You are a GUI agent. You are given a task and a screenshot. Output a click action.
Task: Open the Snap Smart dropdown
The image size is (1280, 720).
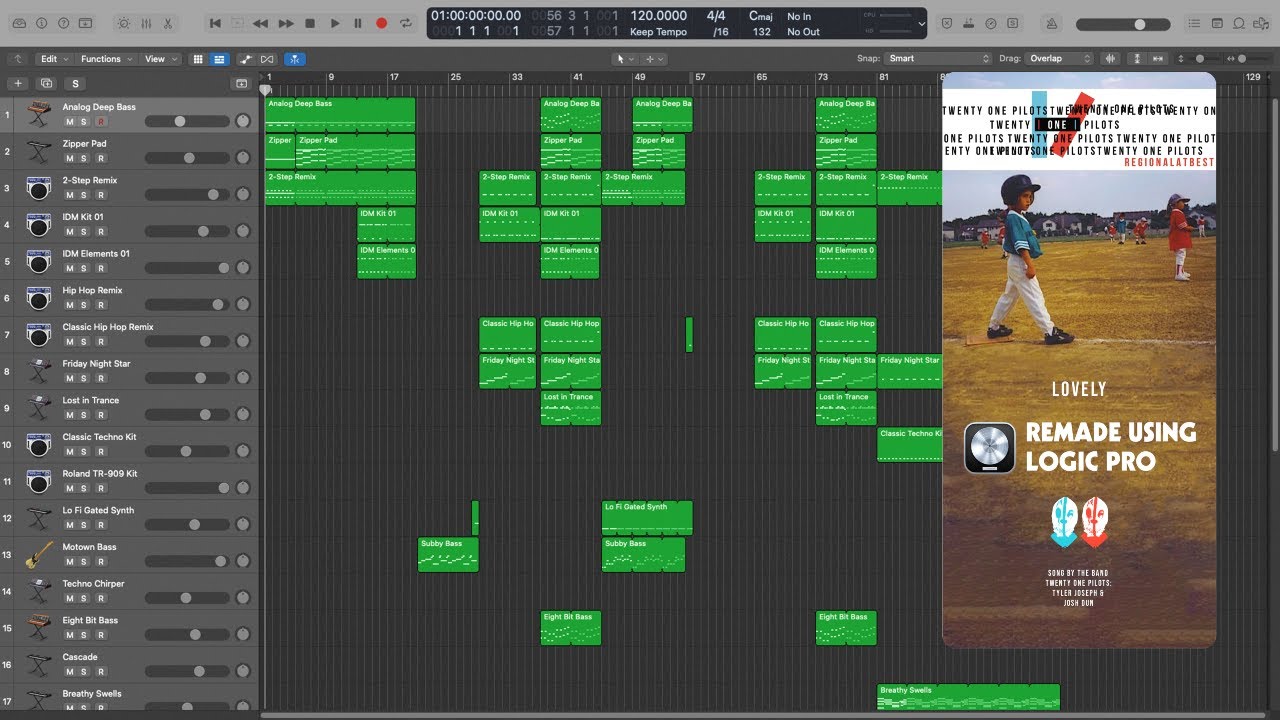coord(939,59)
